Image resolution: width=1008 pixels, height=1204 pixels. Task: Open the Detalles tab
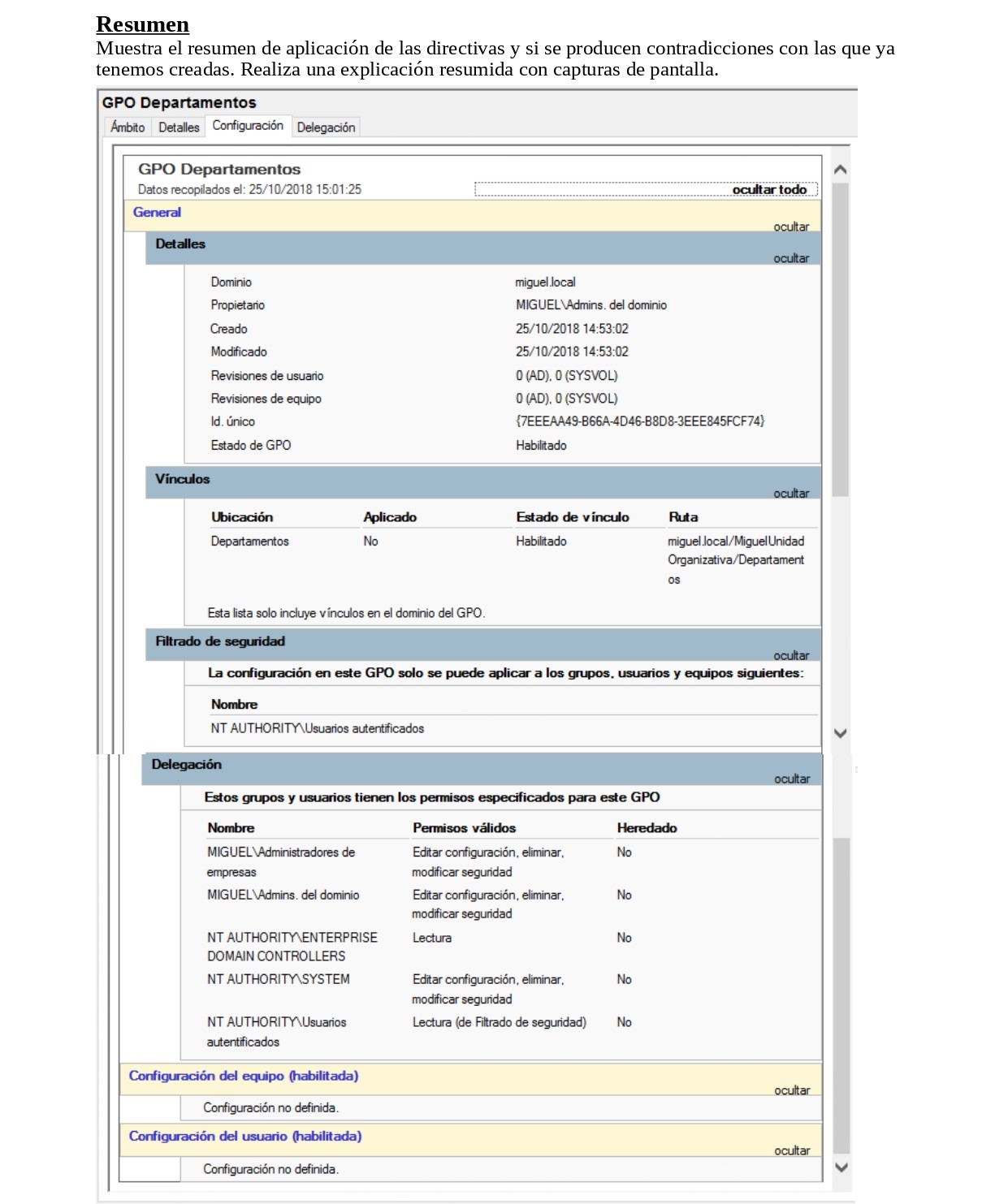coord(179,127)
